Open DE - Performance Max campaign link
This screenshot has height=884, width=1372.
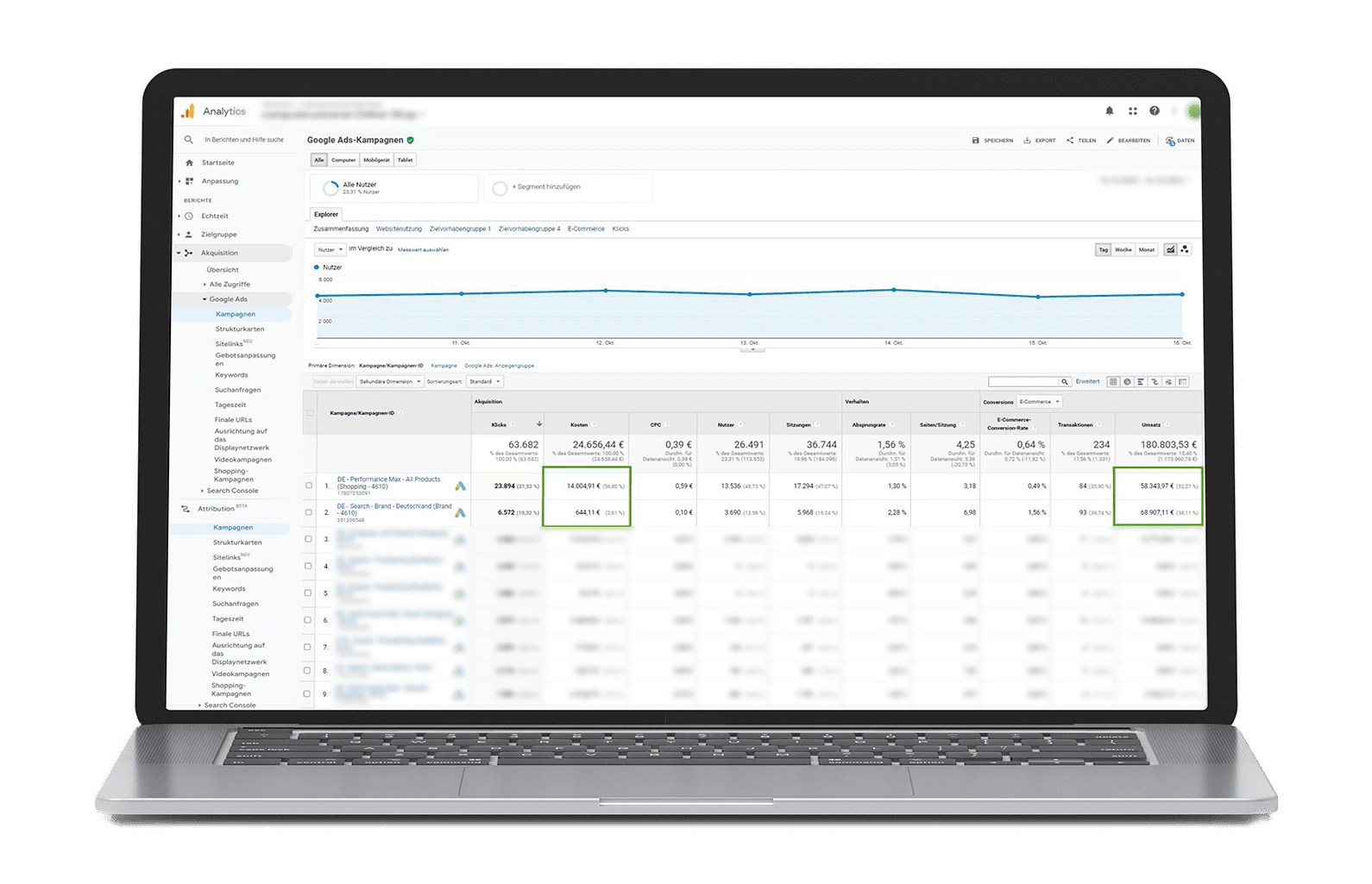tap(388, 483)
